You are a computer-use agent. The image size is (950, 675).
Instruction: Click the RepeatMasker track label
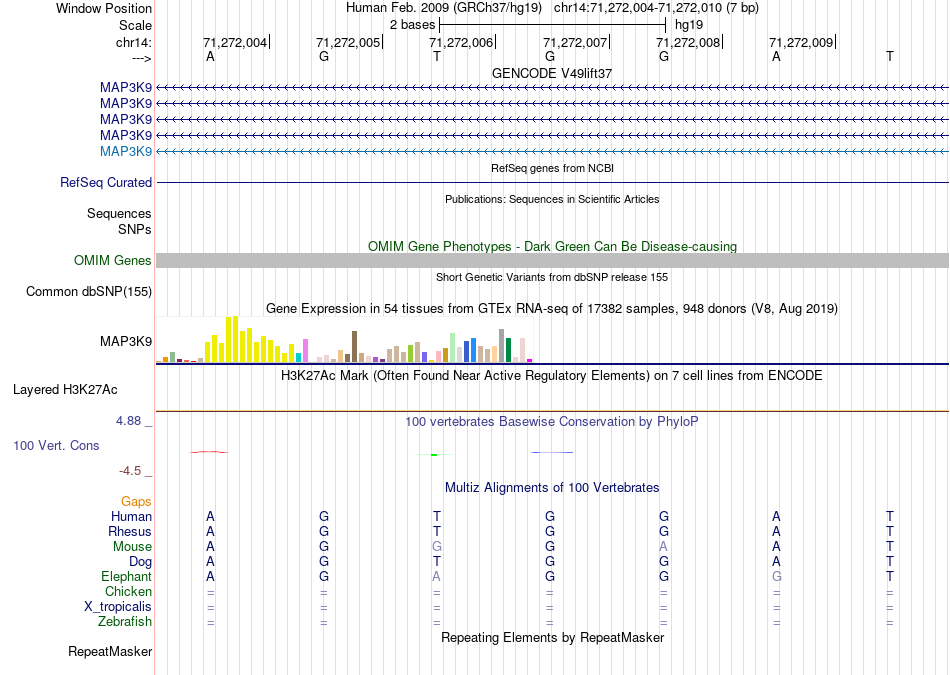click(110, 651)
